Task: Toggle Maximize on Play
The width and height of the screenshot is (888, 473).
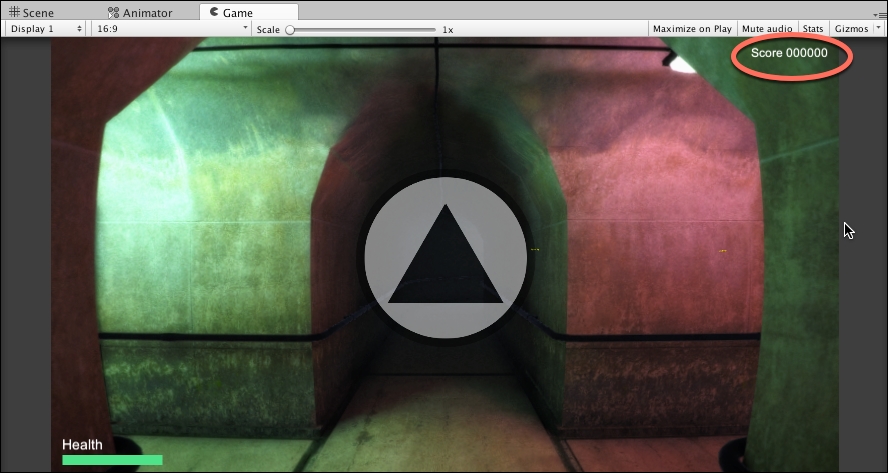Action: 692,29
